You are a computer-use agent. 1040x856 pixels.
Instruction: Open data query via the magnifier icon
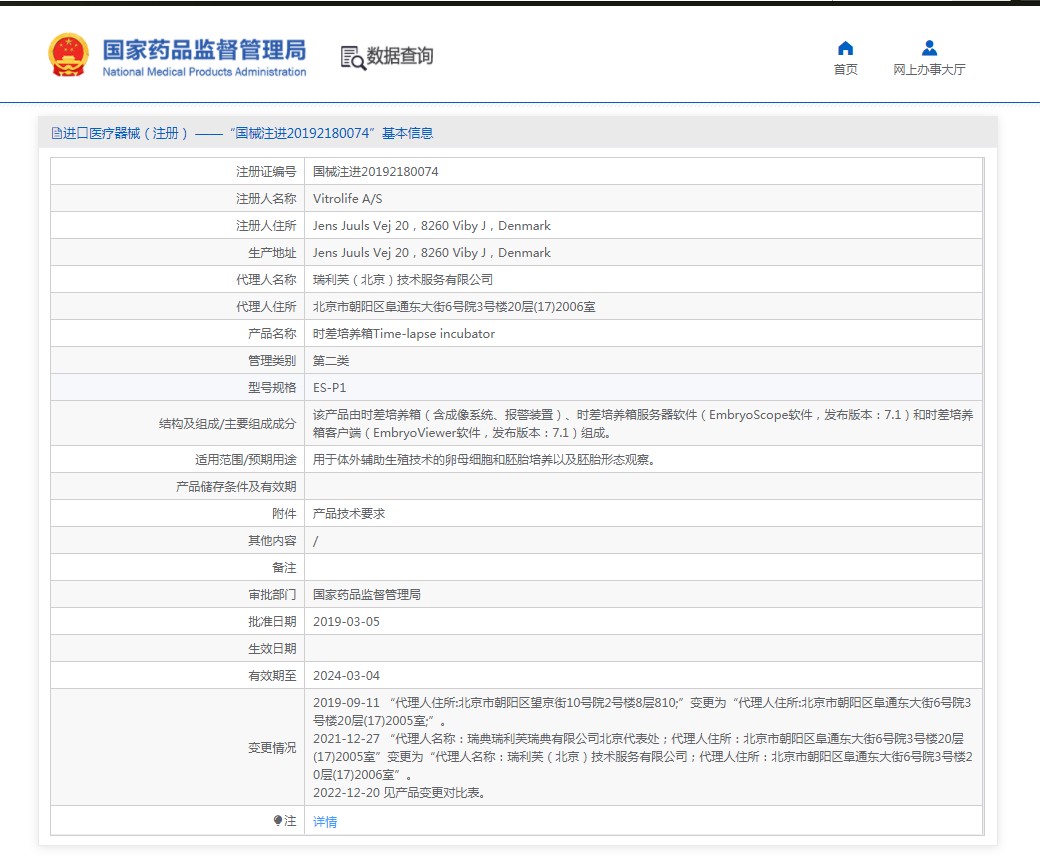[353, 58]
